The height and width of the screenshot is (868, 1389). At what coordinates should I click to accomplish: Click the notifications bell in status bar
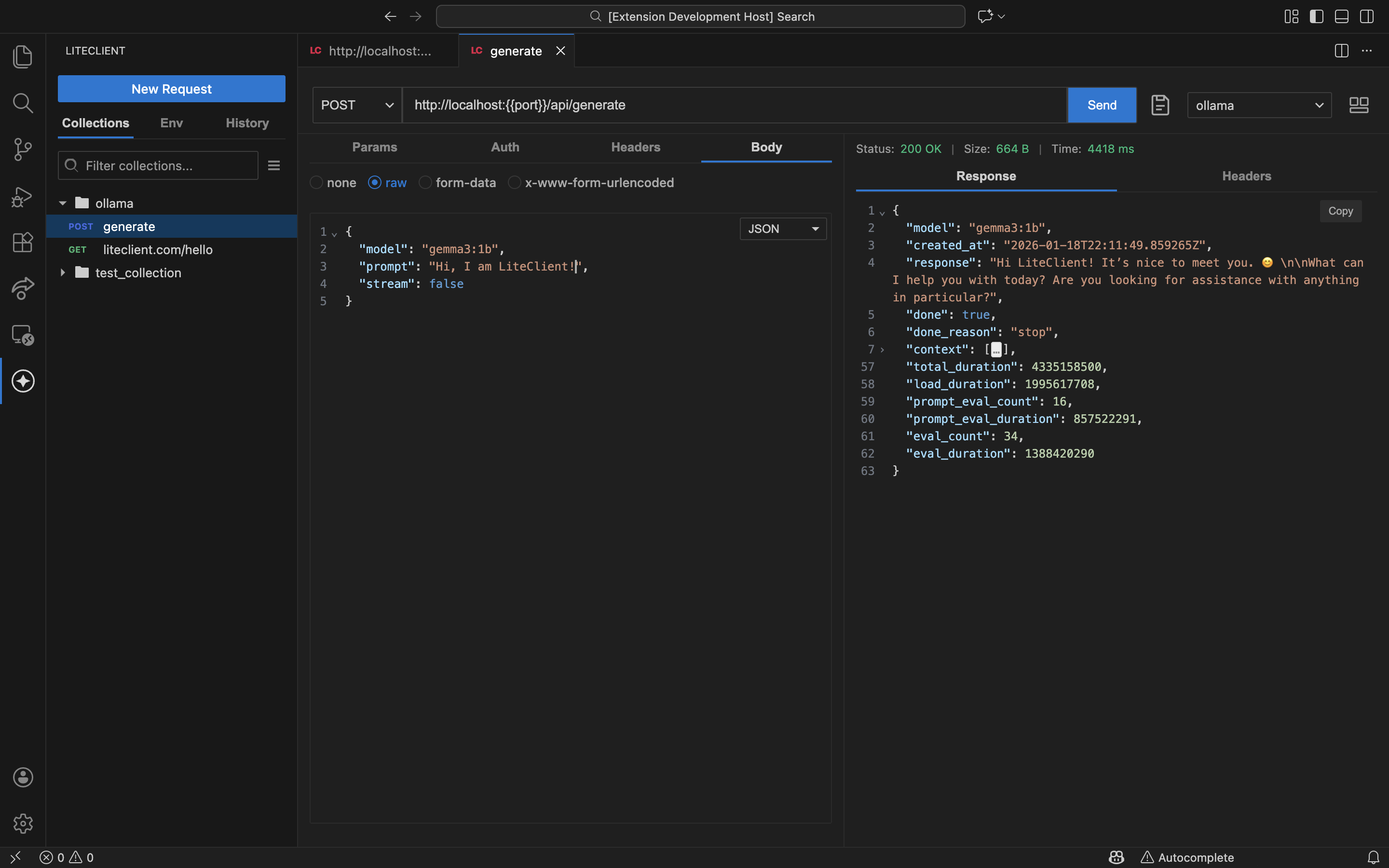(x=1373, y=857)
